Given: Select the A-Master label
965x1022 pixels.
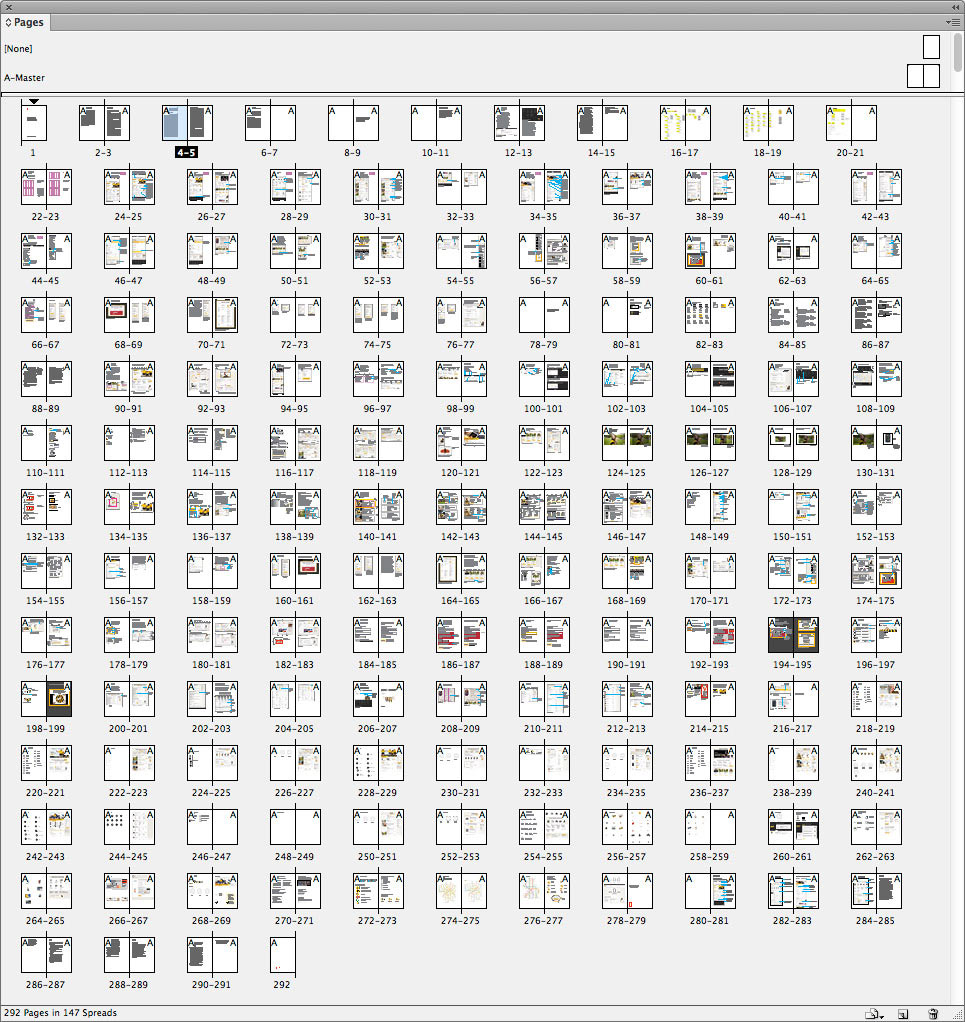Looking at the screenshot, I should (24, 78).
